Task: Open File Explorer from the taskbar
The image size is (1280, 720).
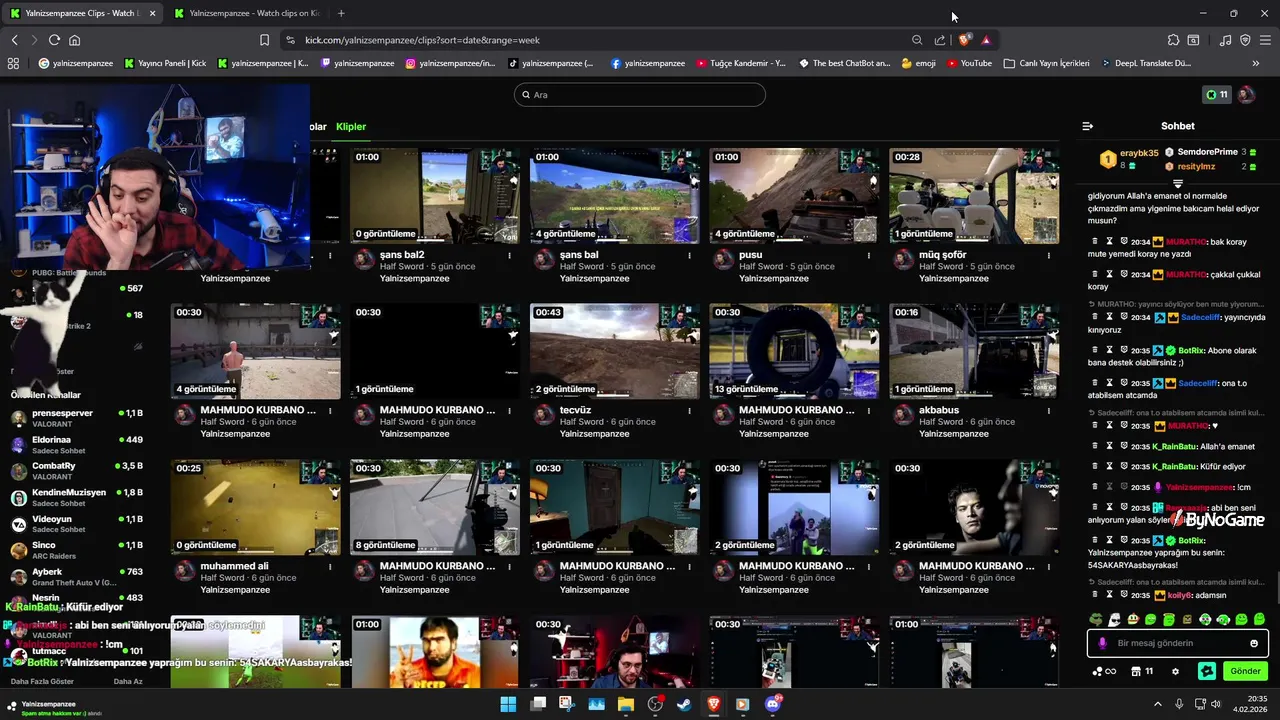Action: [626, 704]
